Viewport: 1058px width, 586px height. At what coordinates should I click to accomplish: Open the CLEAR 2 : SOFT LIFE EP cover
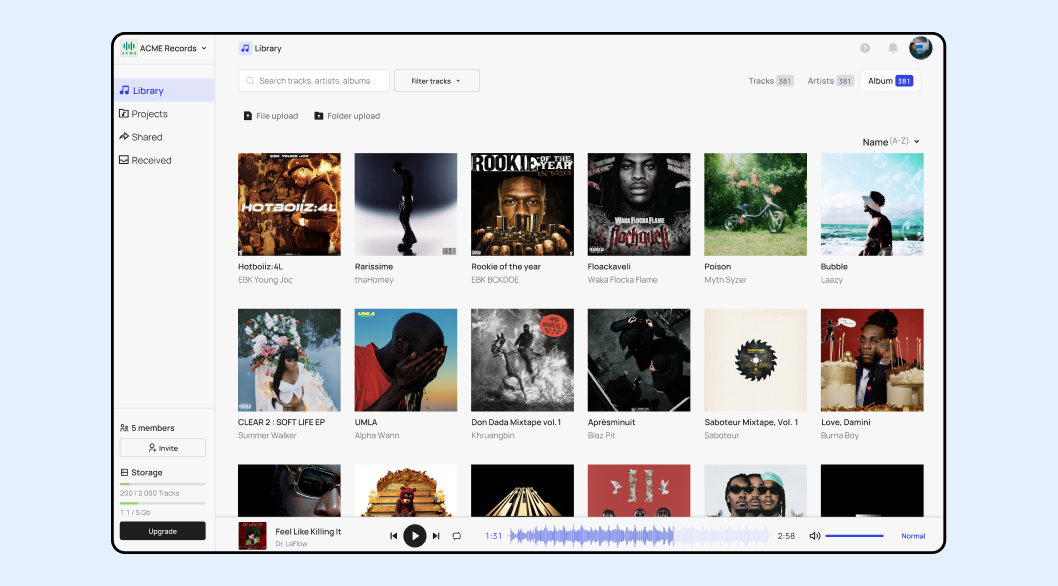pyautogui.click(x=289, y=360)
